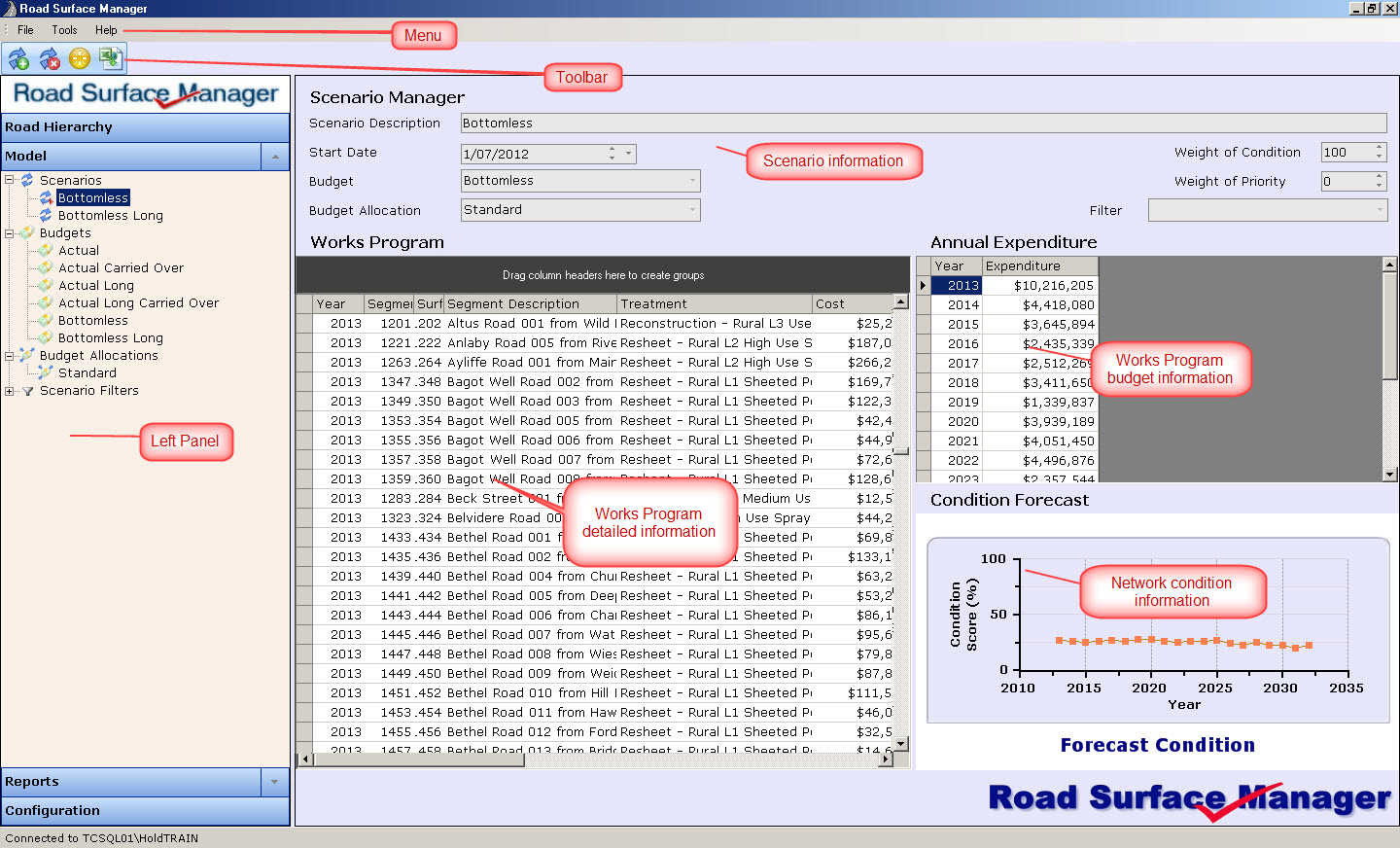Expand the Scenario Filters tree node

point(10,391)
